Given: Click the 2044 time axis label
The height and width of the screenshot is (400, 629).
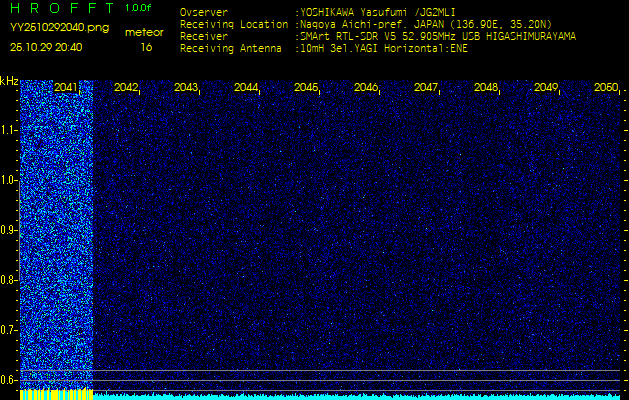Looking at the screenshot, I should coord(246,88).
